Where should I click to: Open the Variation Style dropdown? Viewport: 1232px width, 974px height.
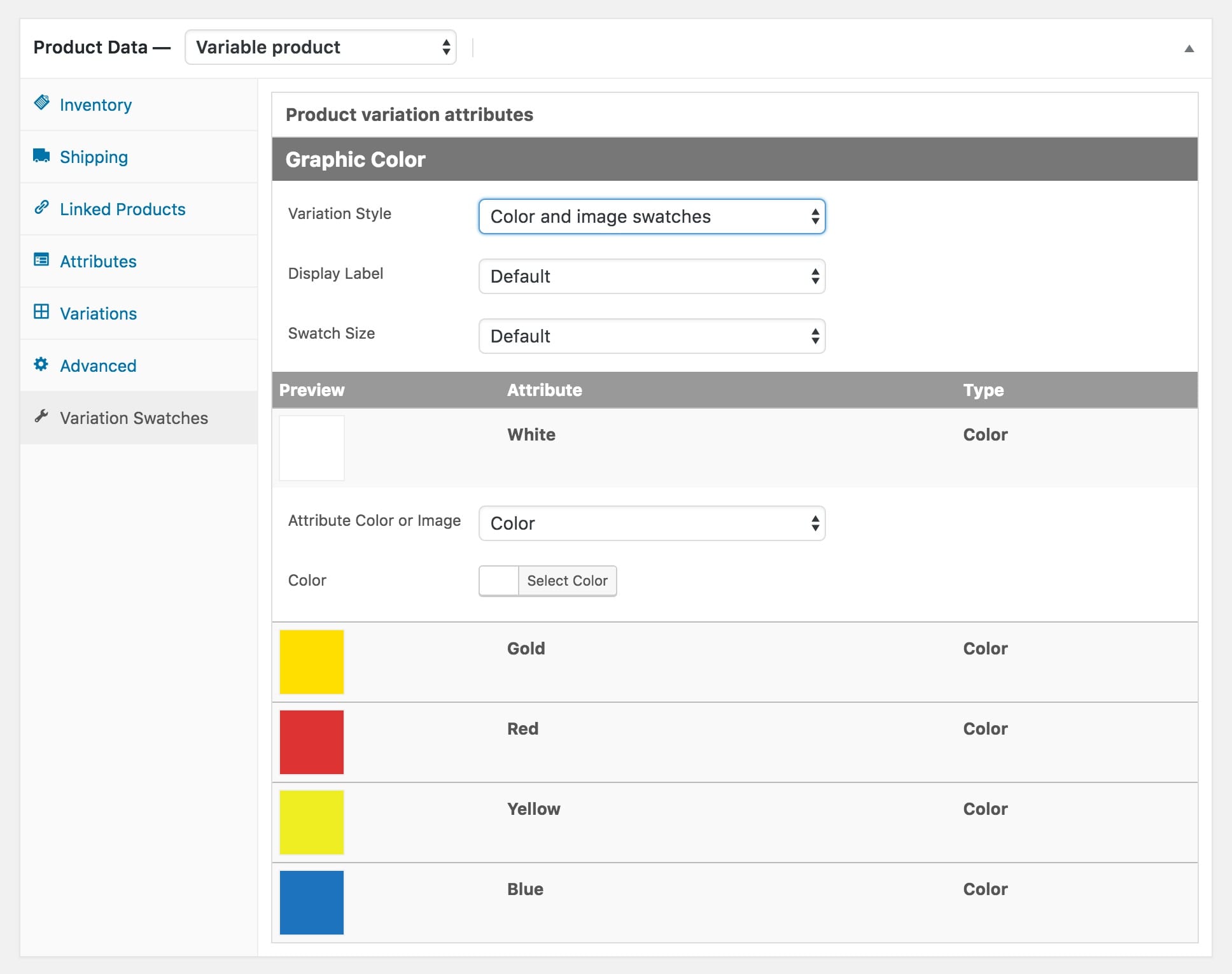pos(652,216)
